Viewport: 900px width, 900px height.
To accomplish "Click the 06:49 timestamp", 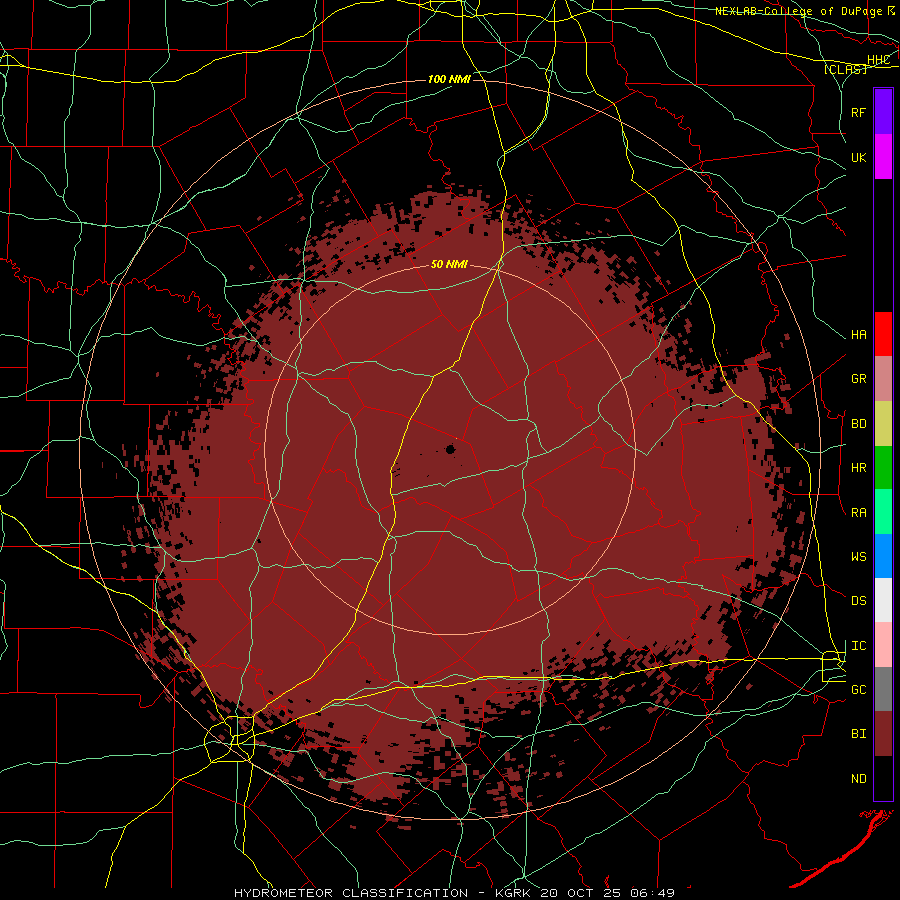I will (x=653, y=893).
